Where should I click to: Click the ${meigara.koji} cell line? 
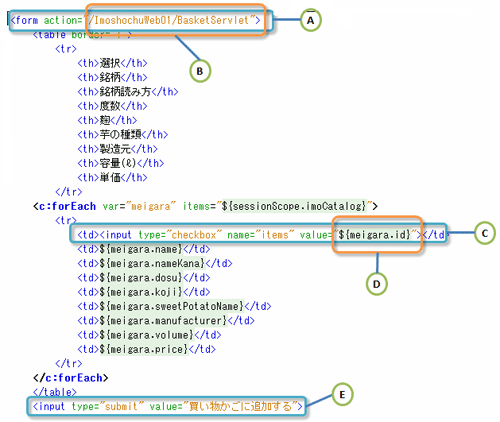[x=144, y=292]
